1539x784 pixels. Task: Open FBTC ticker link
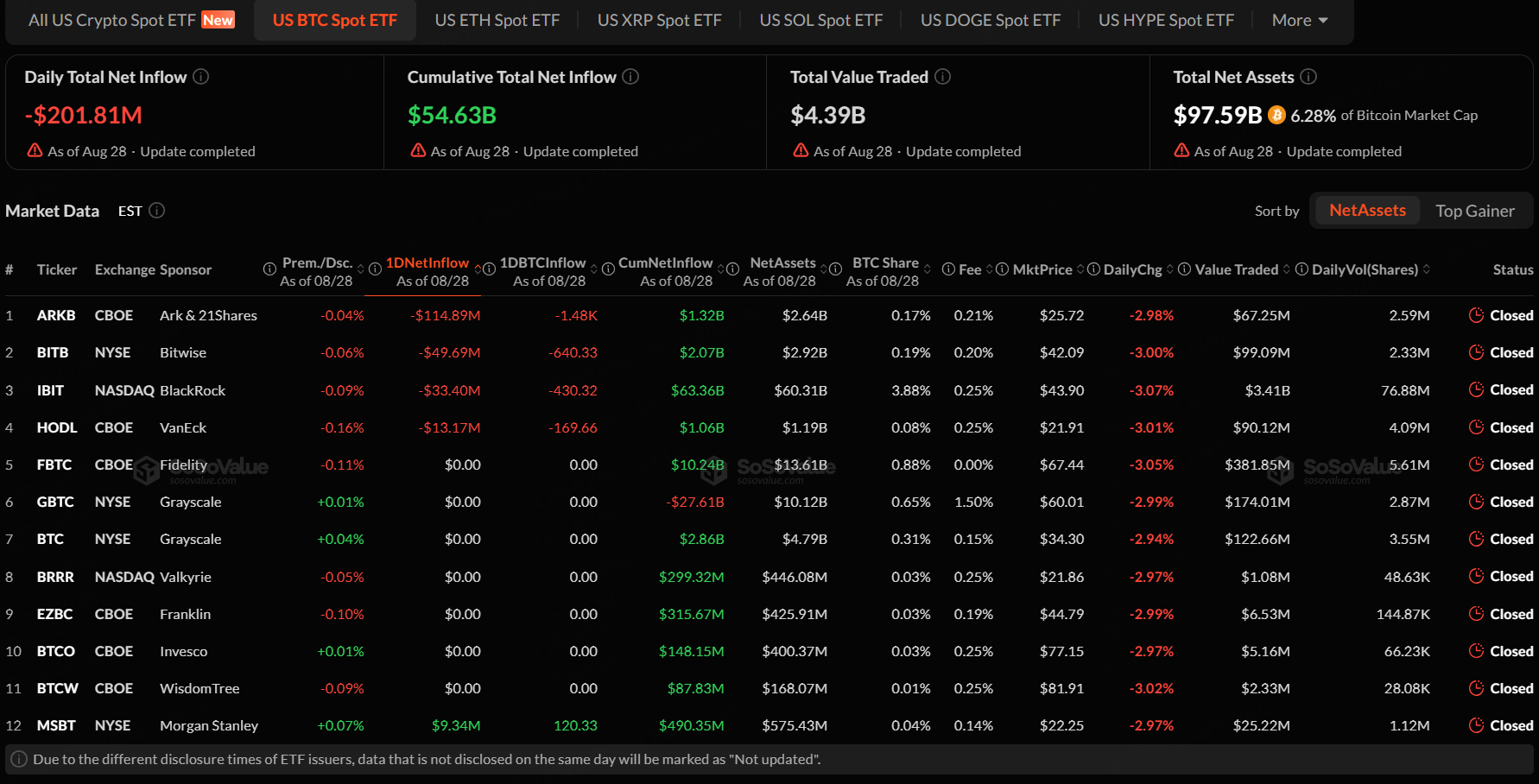54,465
